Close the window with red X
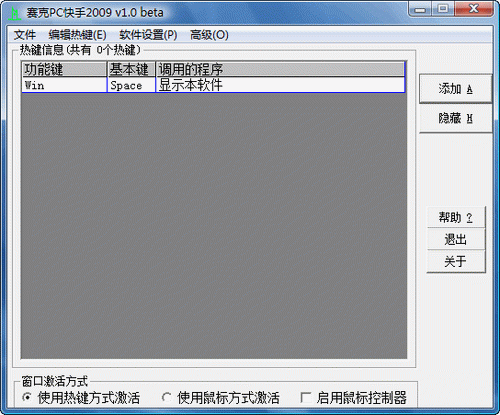This screenshot has height=415, width=500. 474,9
